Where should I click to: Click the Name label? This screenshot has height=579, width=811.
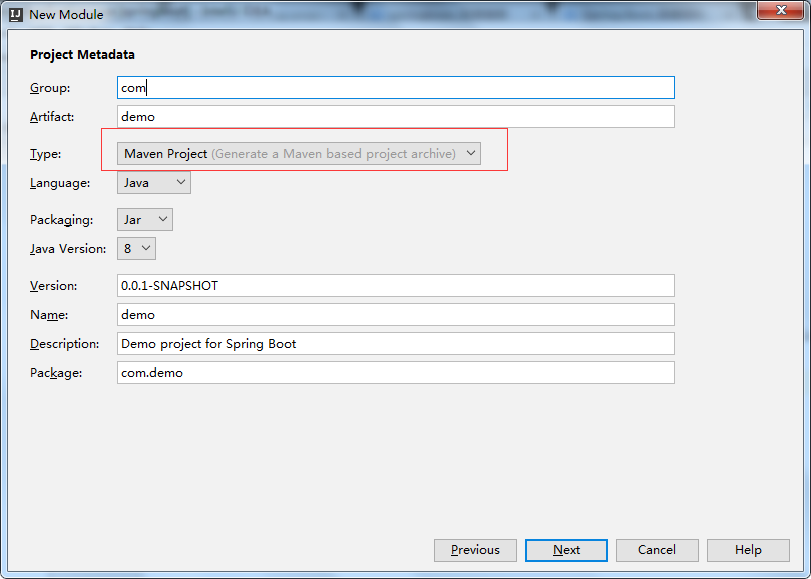[x=49, y=315]
